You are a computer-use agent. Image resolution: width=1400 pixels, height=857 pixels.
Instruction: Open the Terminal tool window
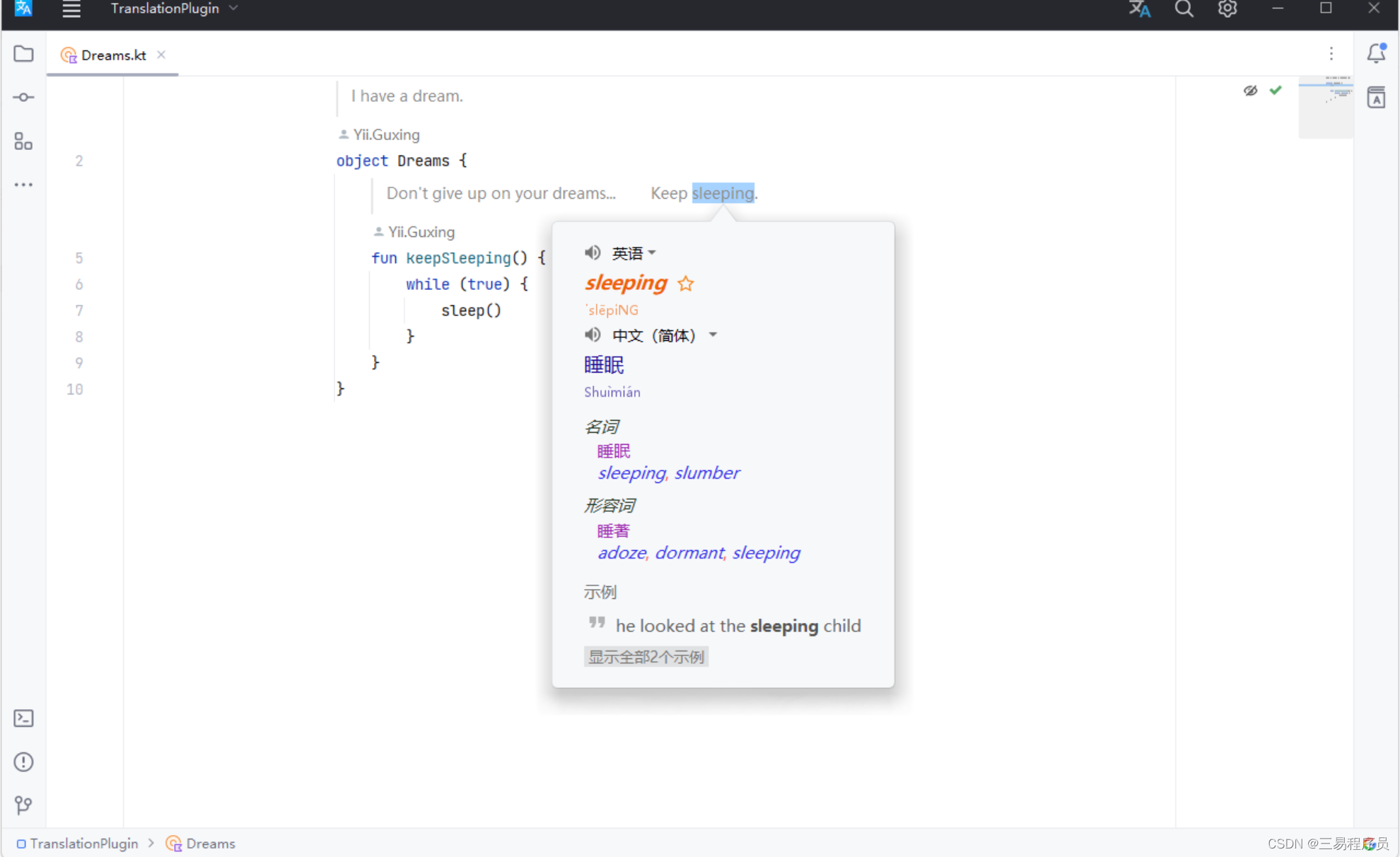23,718
